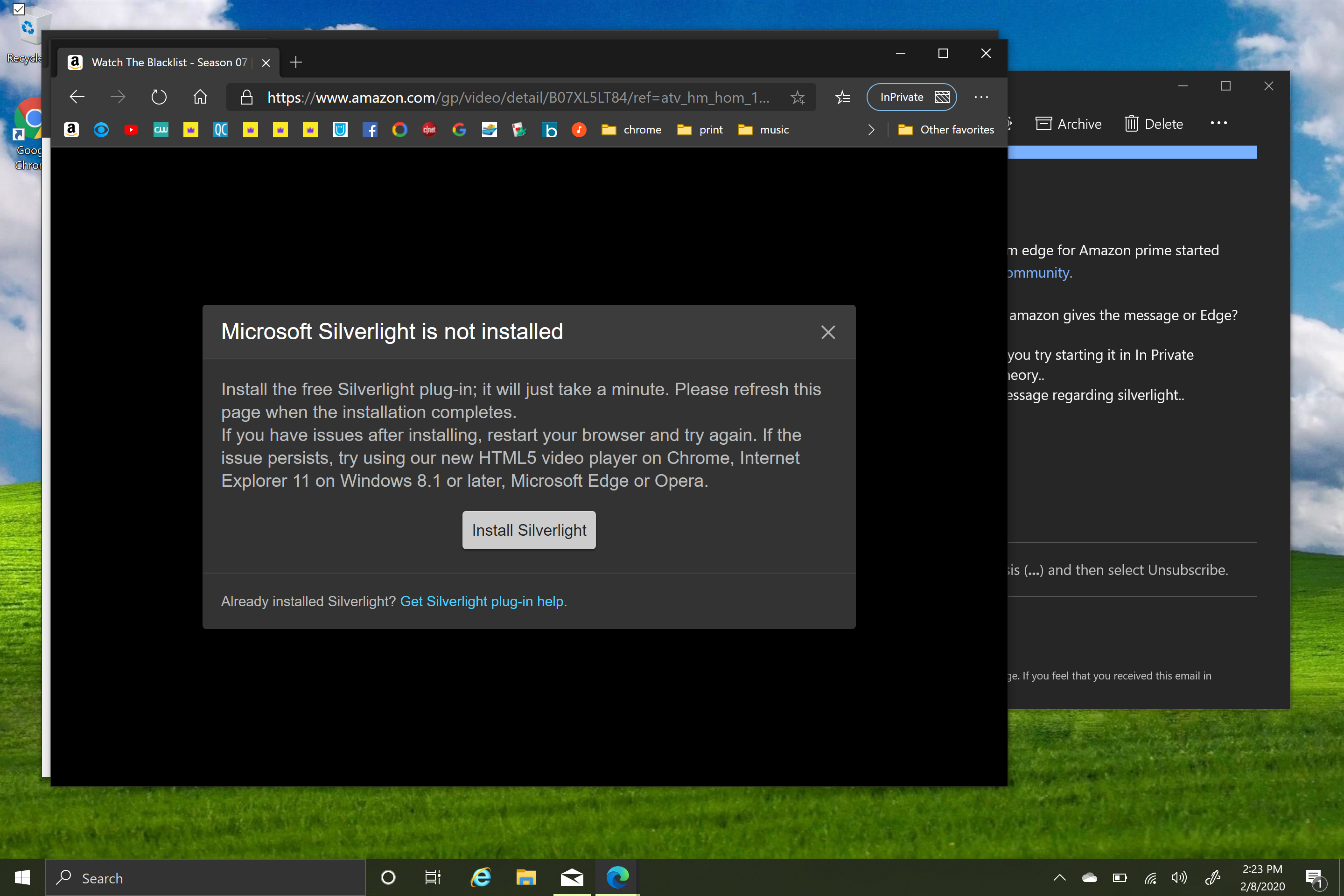Image resolution: width=1344 pixels, height=896 pixels.
Task: Open the Google G favorite
Action: pyautogui.click(x=459, y=130)
